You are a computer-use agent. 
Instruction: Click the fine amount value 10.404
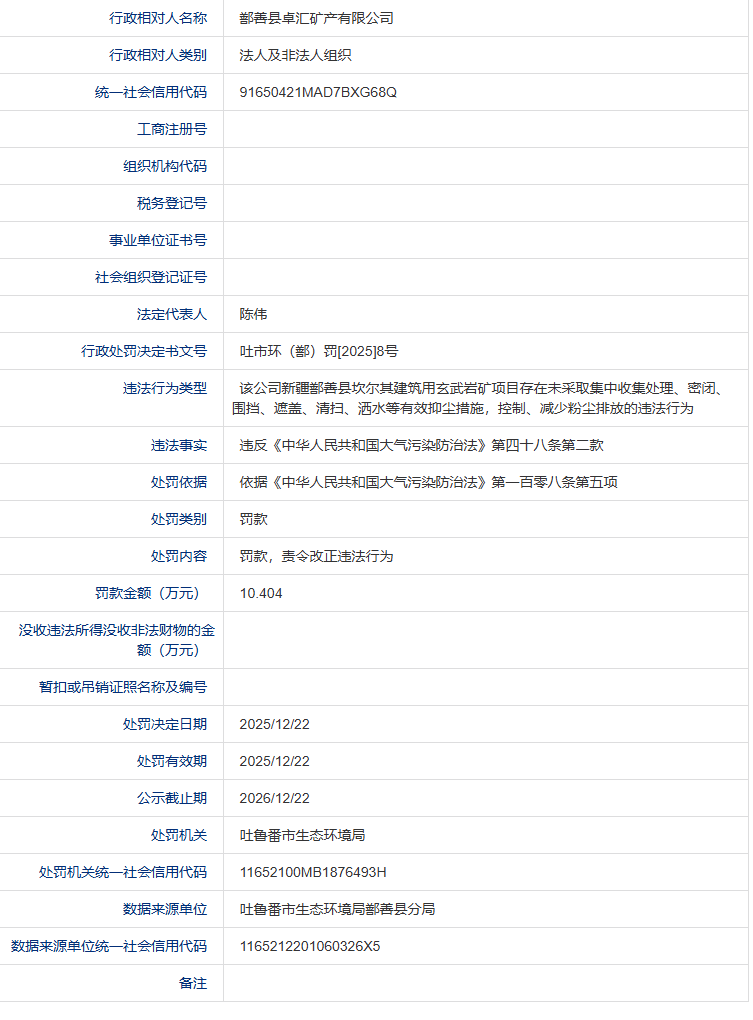click(261, 593)
